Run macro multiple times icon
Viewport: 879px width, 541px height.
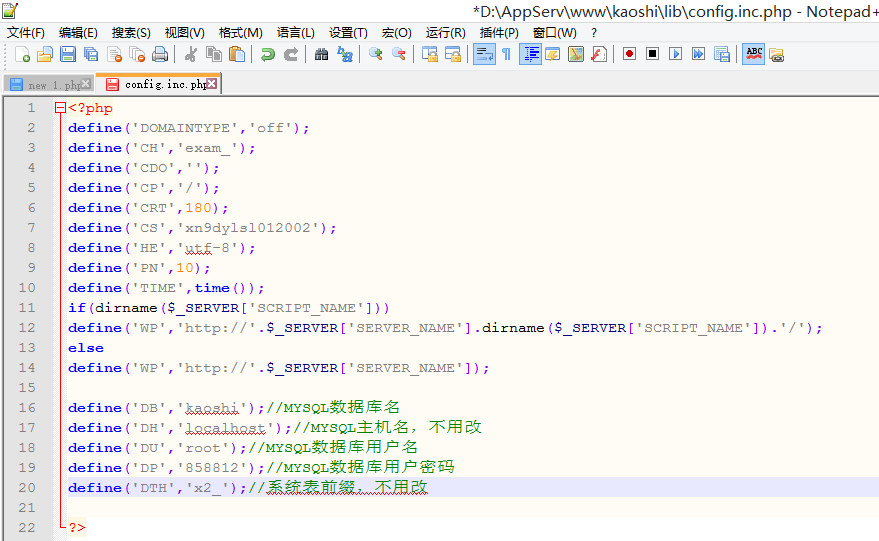coord(698,54)
